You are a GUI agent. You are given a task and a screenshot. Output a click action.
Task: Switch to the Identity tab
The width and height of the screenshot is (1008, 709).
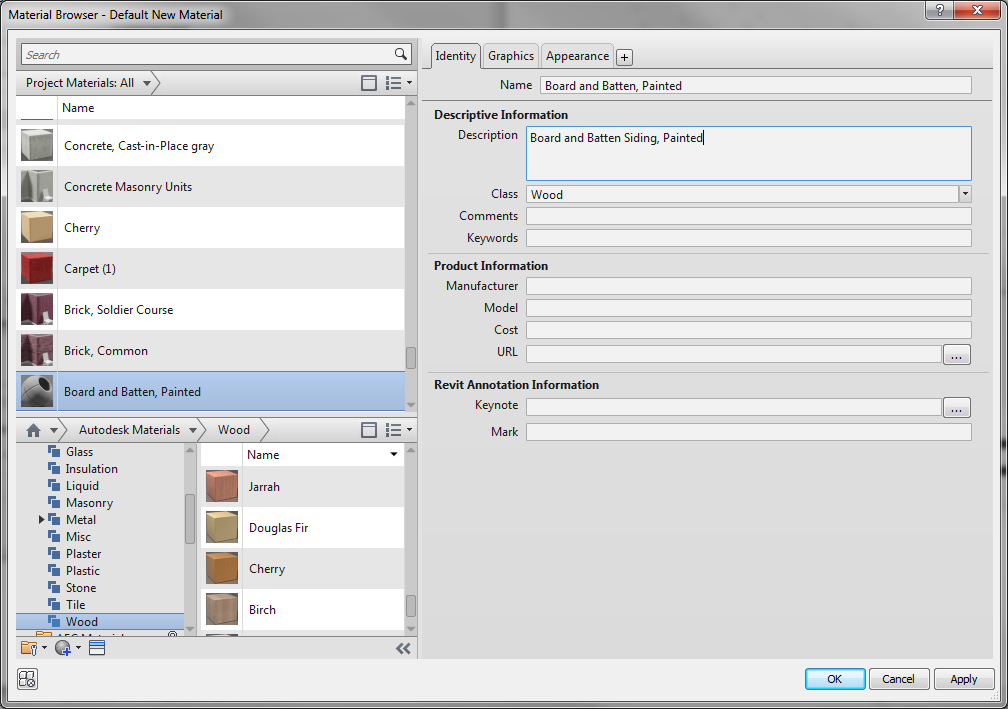455,56
